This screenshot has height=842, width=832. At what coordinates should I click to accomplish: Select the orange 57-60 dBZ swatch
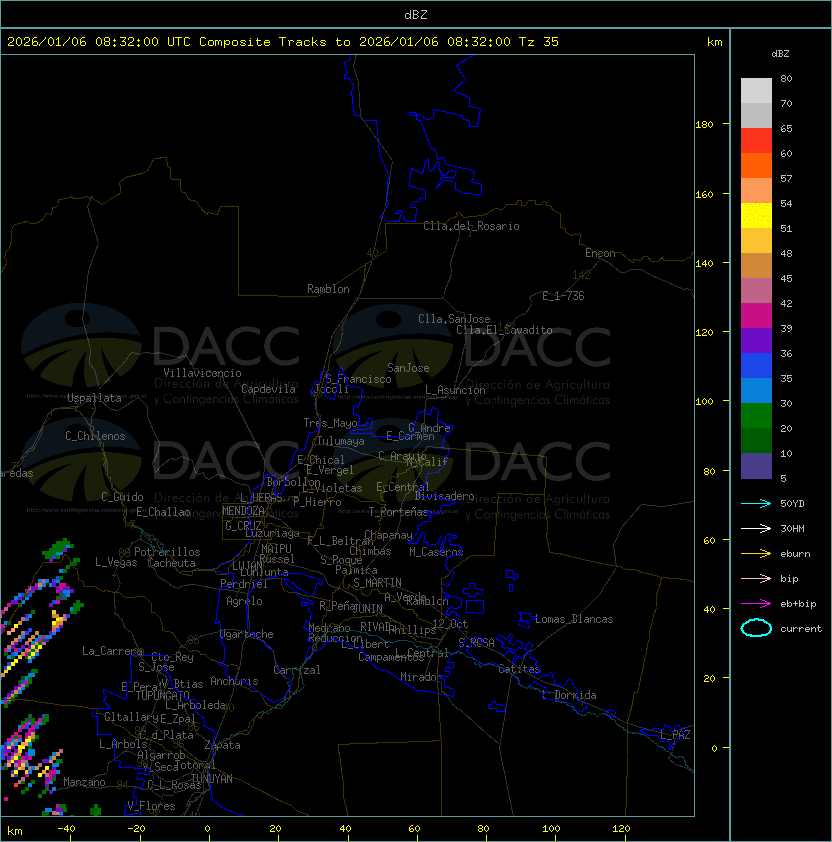click(756, 165)
